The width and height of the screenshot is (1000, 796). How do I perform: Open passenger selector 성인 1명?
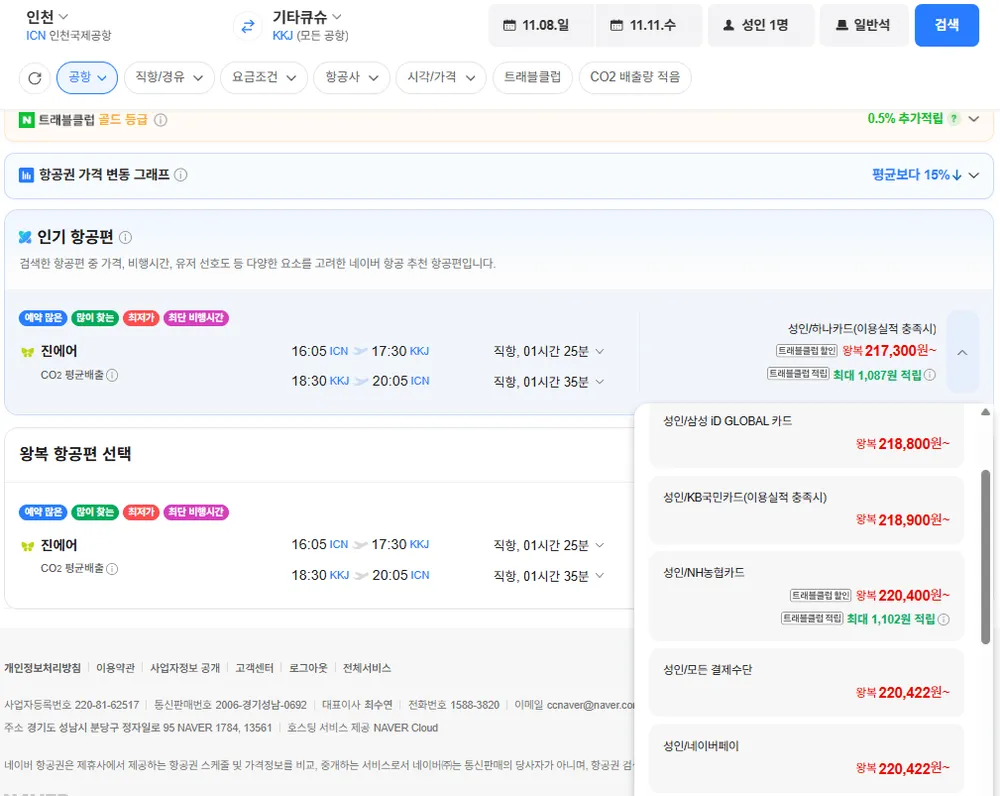point(761,26)
